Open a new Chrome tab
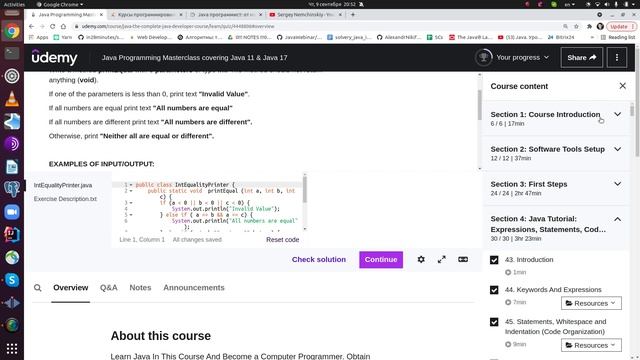The height and width of the screenshot is (360, 640). (x=353, y=14)
